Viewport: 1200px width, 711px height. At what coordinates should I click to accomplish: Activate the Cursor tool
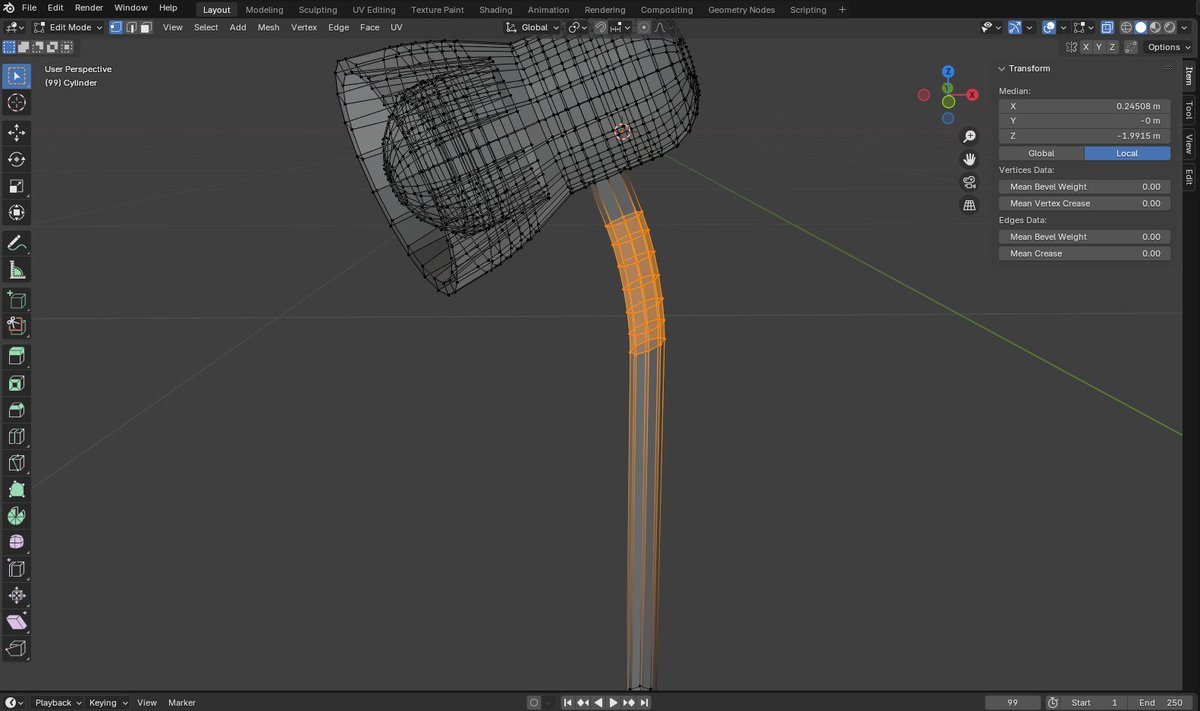pyautogui.click(x=16, y=102)
